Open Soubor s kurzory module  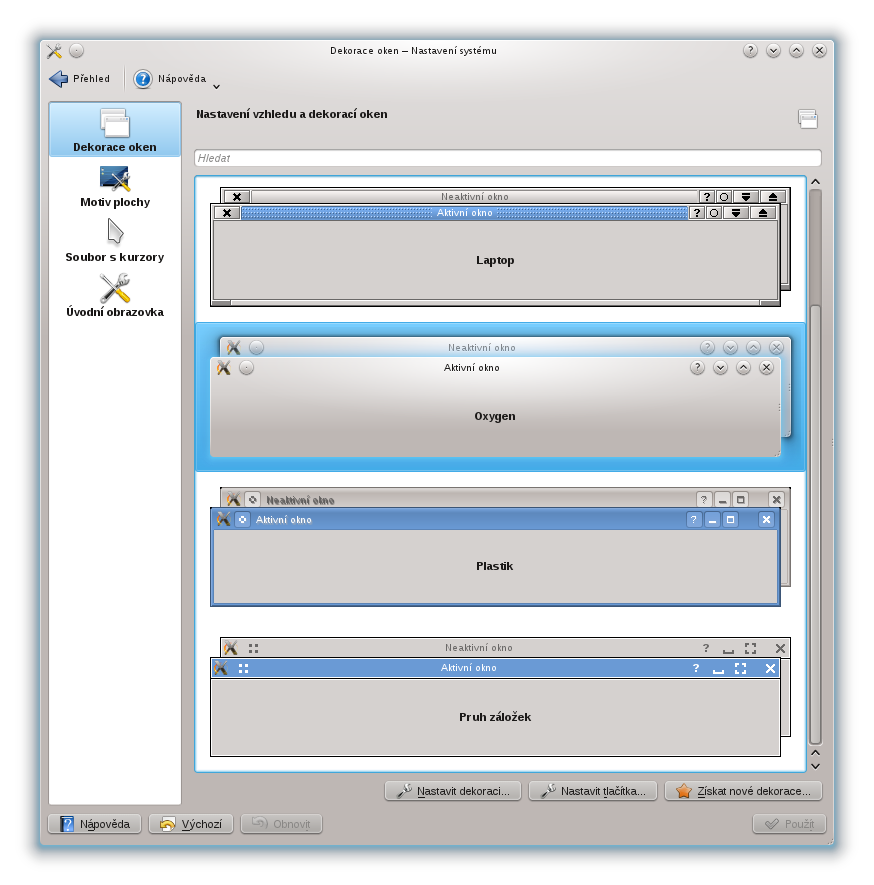pos(115,242)
